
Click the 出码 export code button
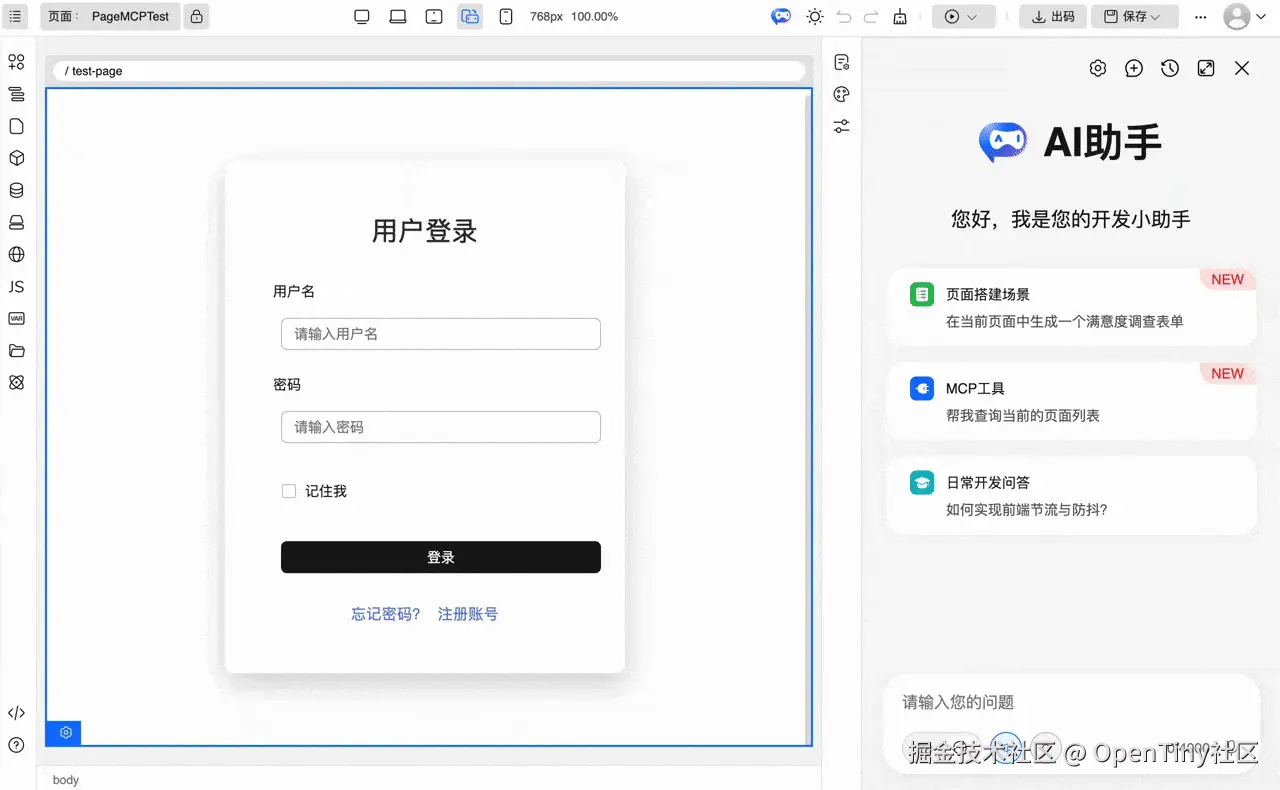tap(1053, 16)
